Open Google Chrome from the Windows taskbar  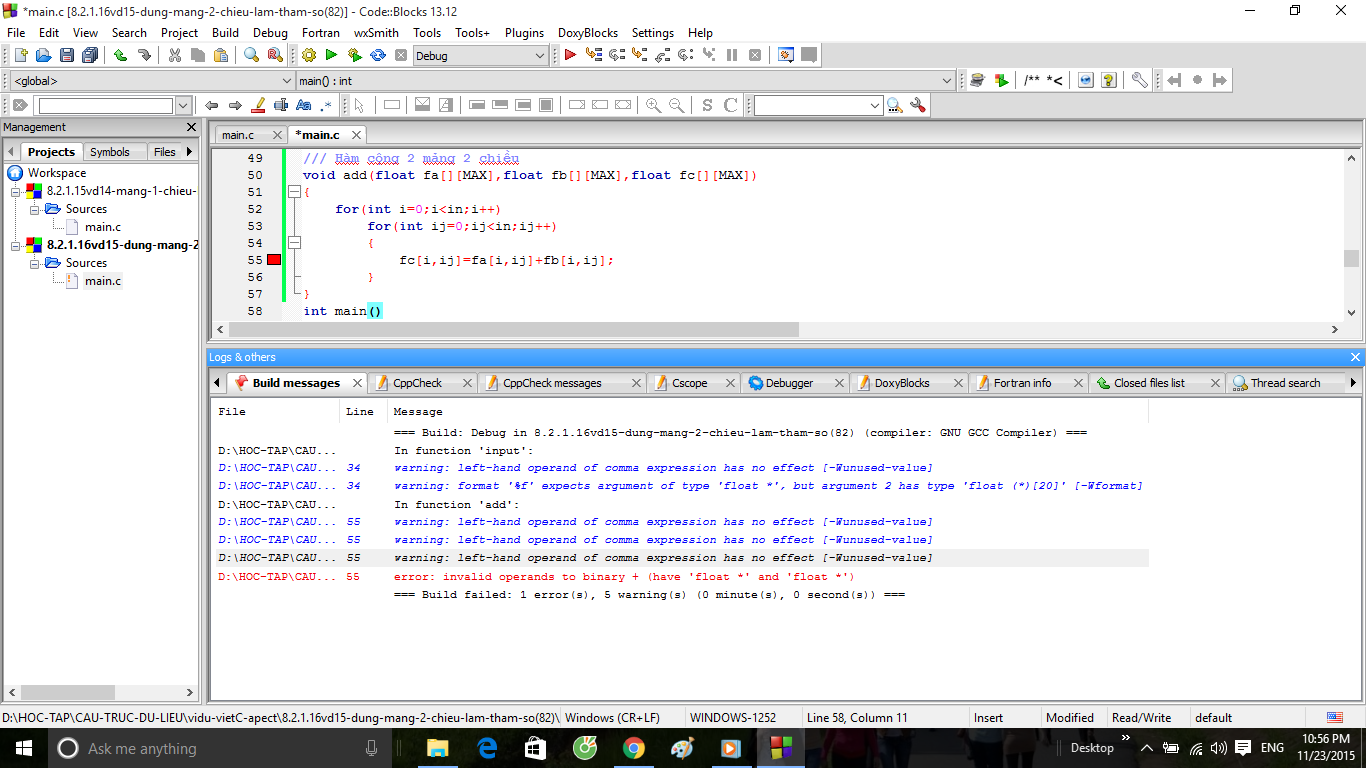[x=633, y=748]
